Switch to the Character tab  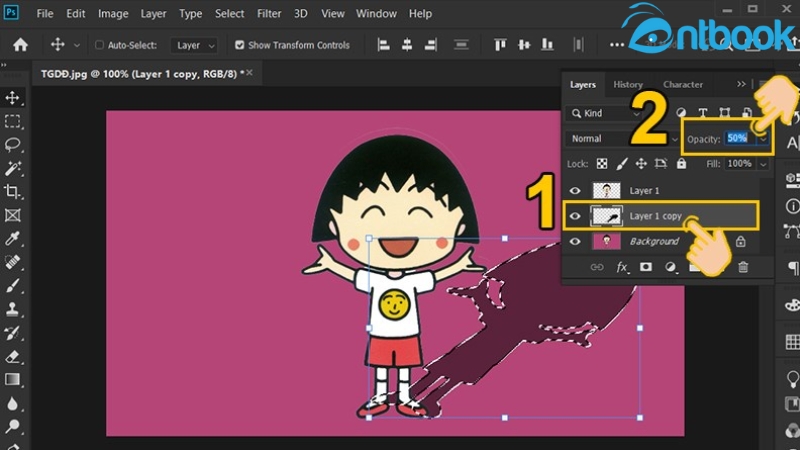tap(683, 85)
